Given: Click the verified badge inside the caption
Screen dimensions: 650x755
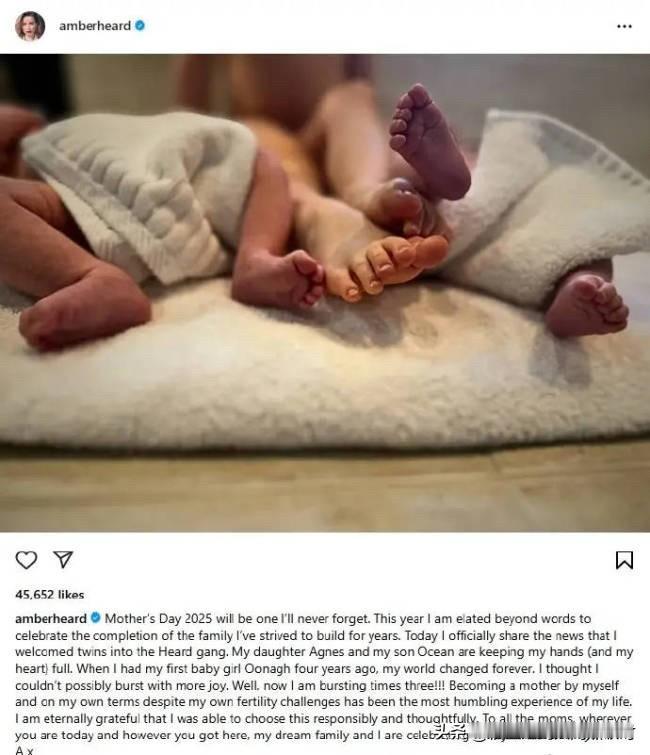Looking at the screenshot, I should pos(95,618).
